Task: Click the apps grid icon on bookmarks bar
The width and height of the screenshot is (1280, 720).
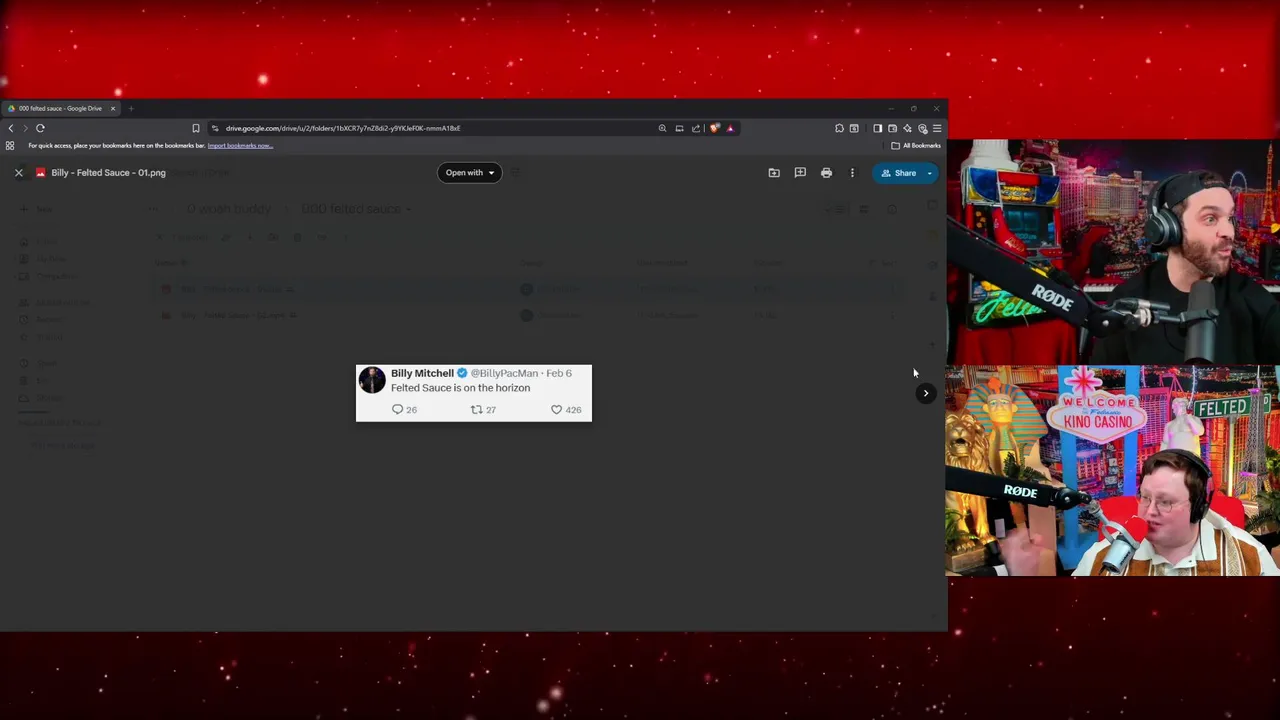Action: click(x=10, y=146)
